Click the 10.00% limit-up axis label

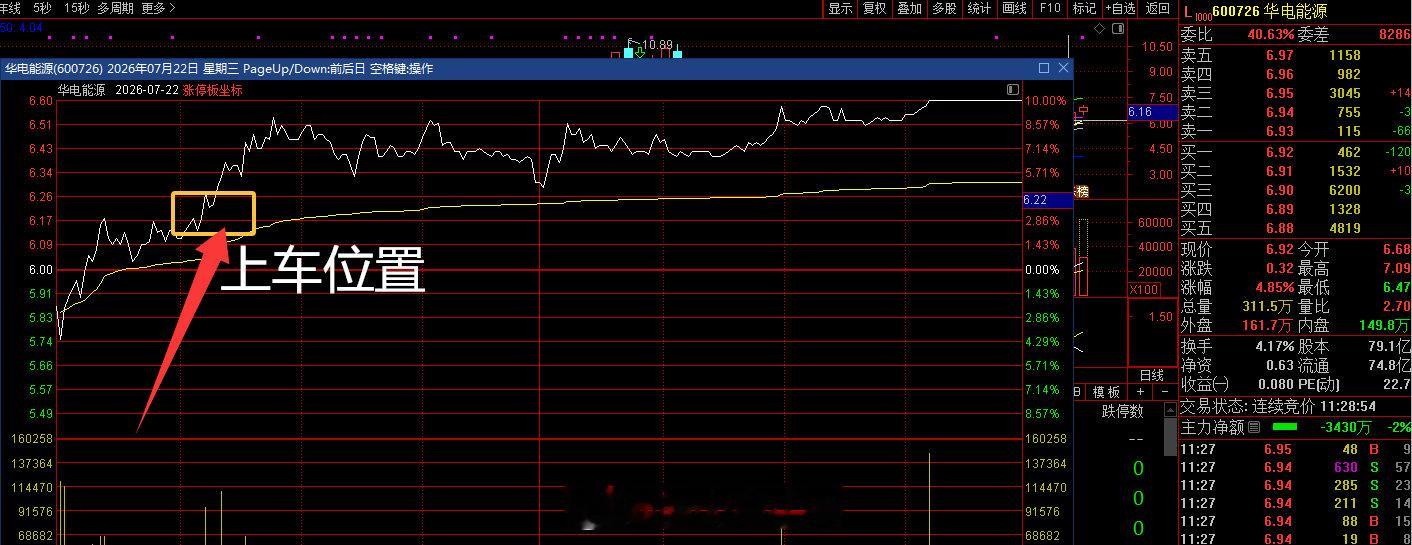point(1047,101)
